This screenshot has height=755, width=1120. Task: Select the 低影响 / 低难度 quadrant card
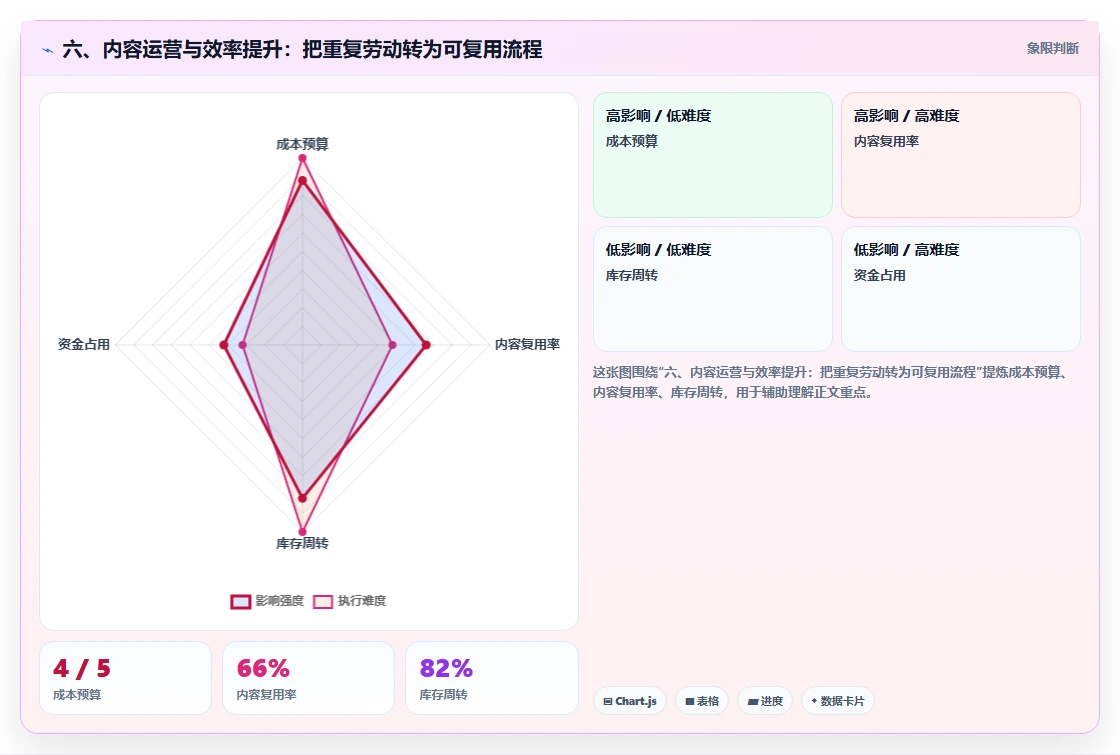coord(713,289)
